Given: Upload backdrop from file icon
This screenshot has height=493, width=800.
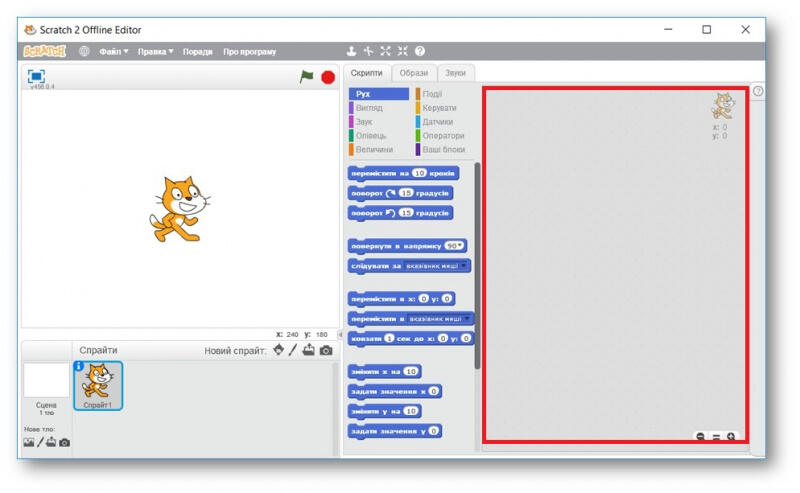Looking at the screenshot, I should (x=51, y=442).
